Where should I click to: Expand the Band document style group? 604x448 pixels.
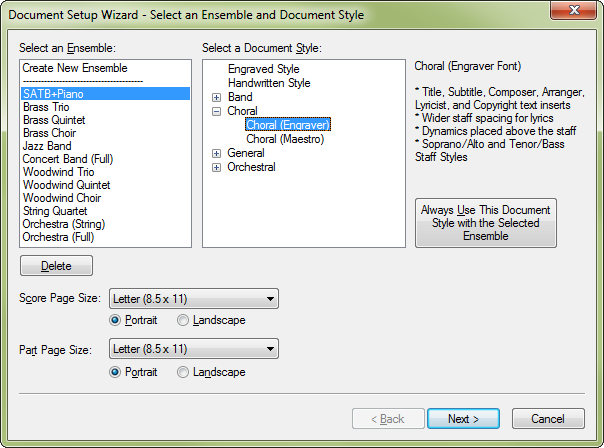[x=216, y=97]
